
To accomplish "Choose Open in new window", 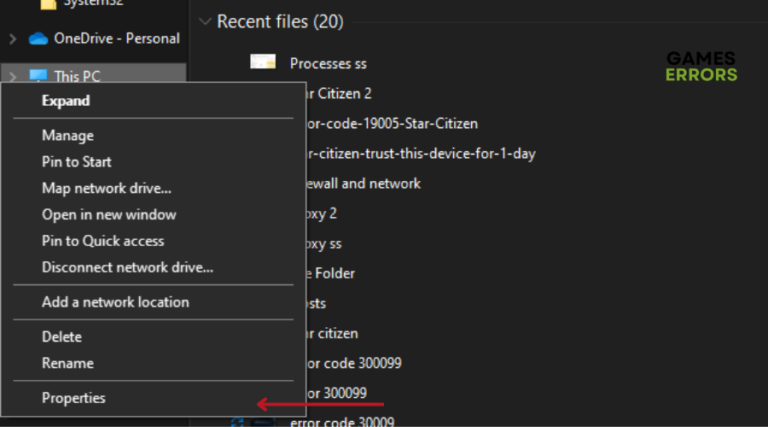I will tap(108, 214).
